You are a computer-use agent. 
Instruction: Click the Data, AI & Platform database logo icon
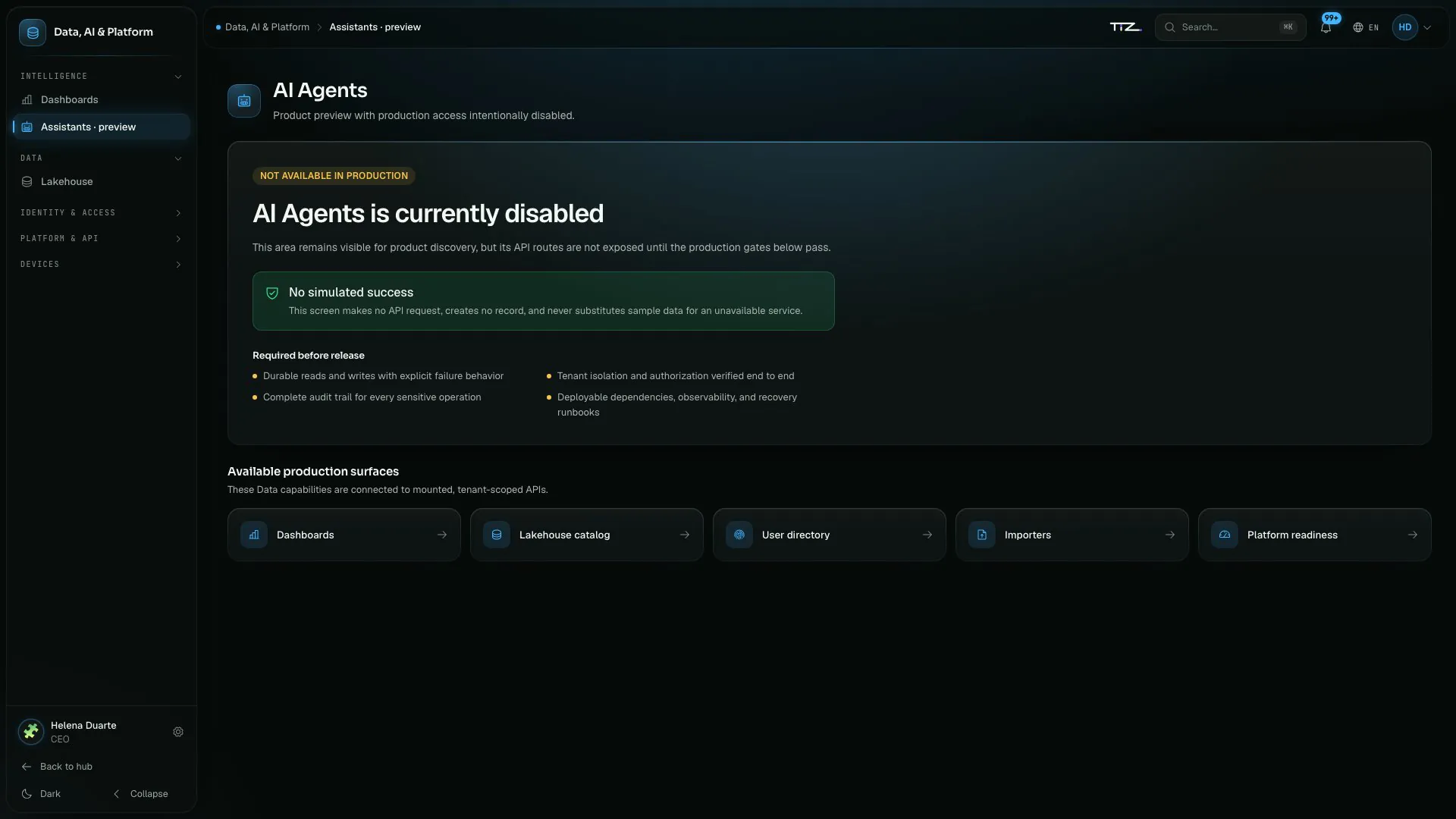coord(33,33)
